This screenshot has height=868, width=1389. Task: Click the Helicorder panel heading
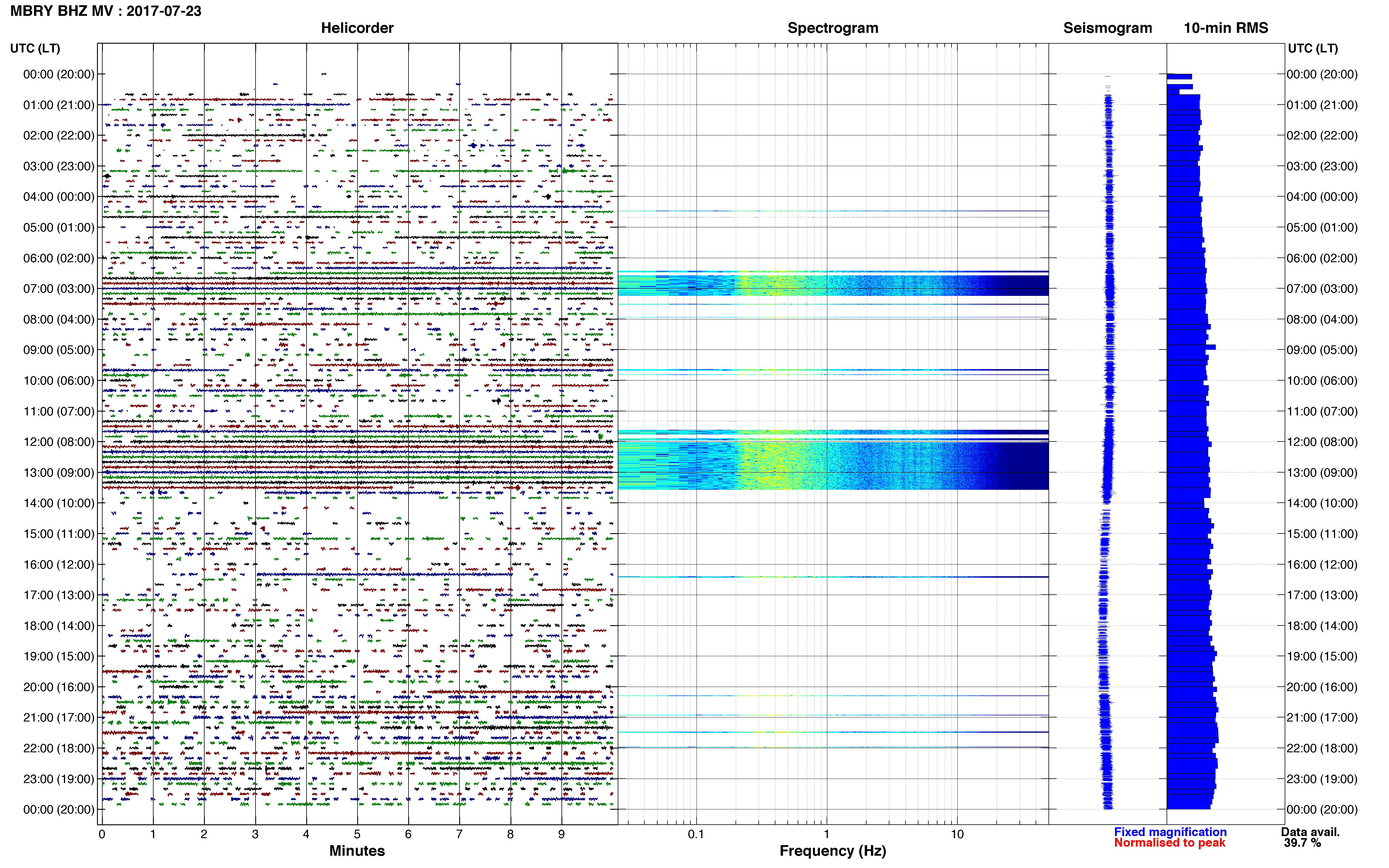357,28
